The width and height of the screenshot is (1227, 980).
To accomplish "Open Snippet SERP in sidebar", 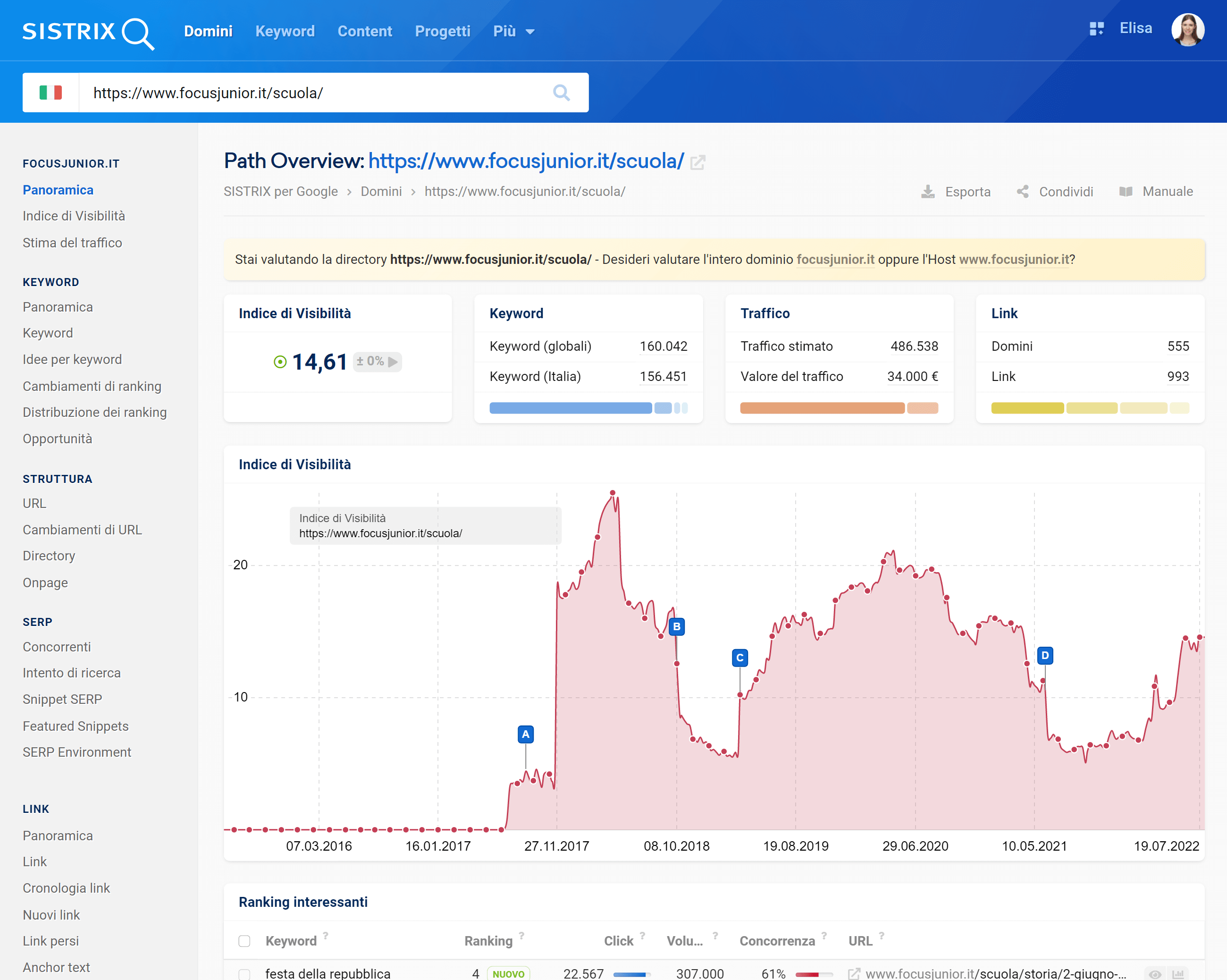I will click(x=63, y=699).
